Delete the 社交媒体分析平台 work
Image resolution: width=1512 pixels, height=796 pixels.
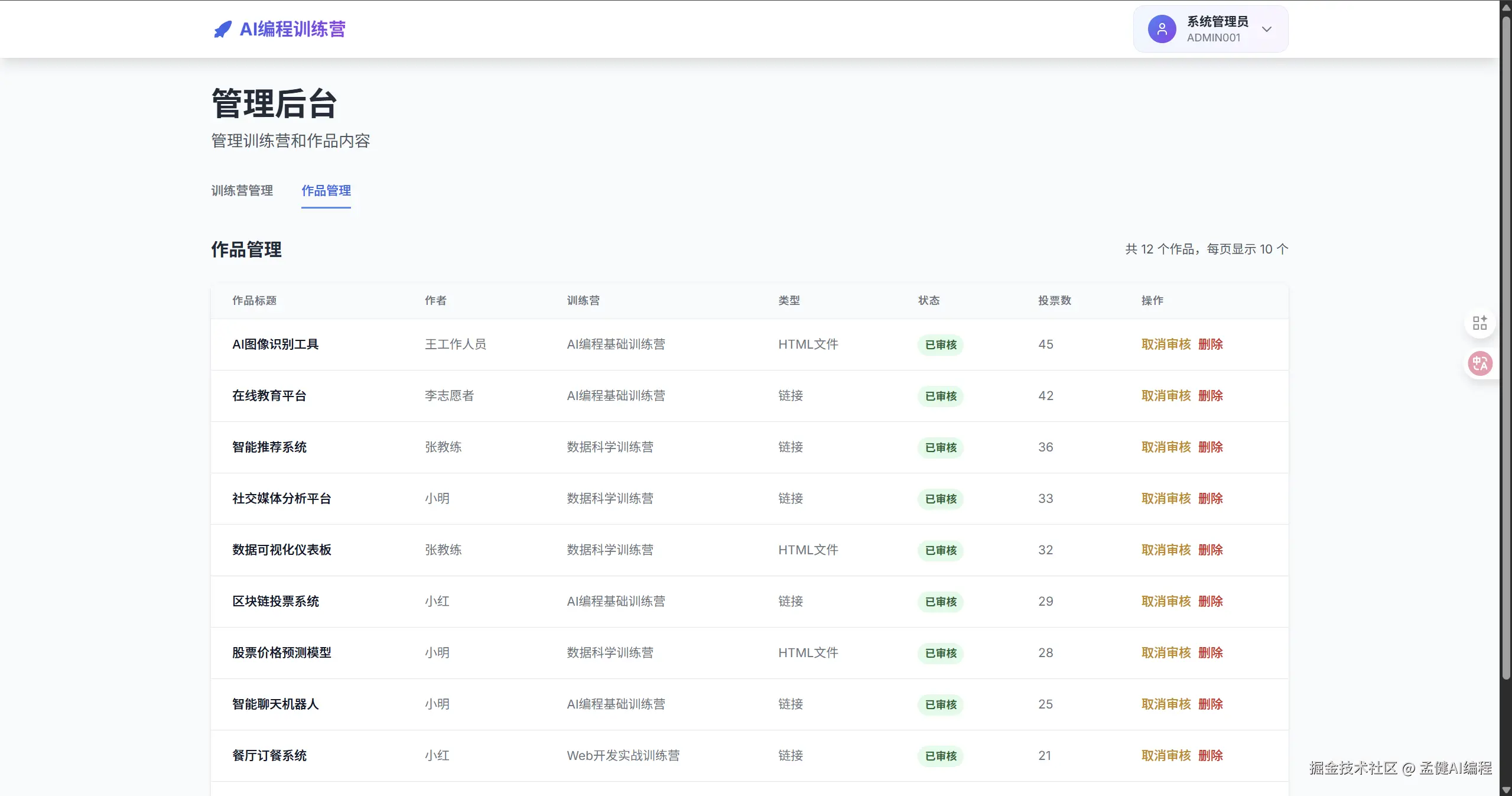point(1210,498)
